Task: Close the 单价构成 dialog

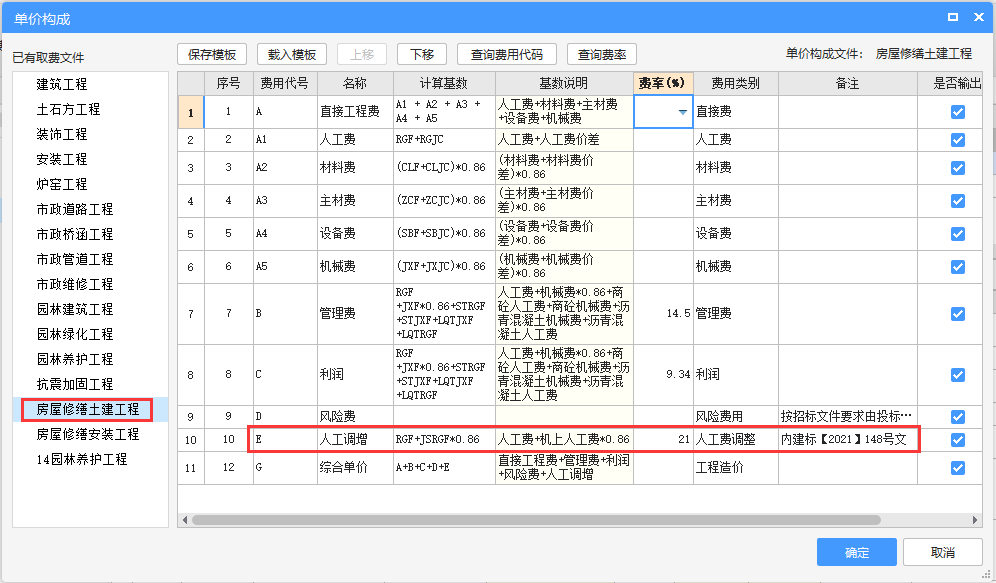Action: click(979, 17)
